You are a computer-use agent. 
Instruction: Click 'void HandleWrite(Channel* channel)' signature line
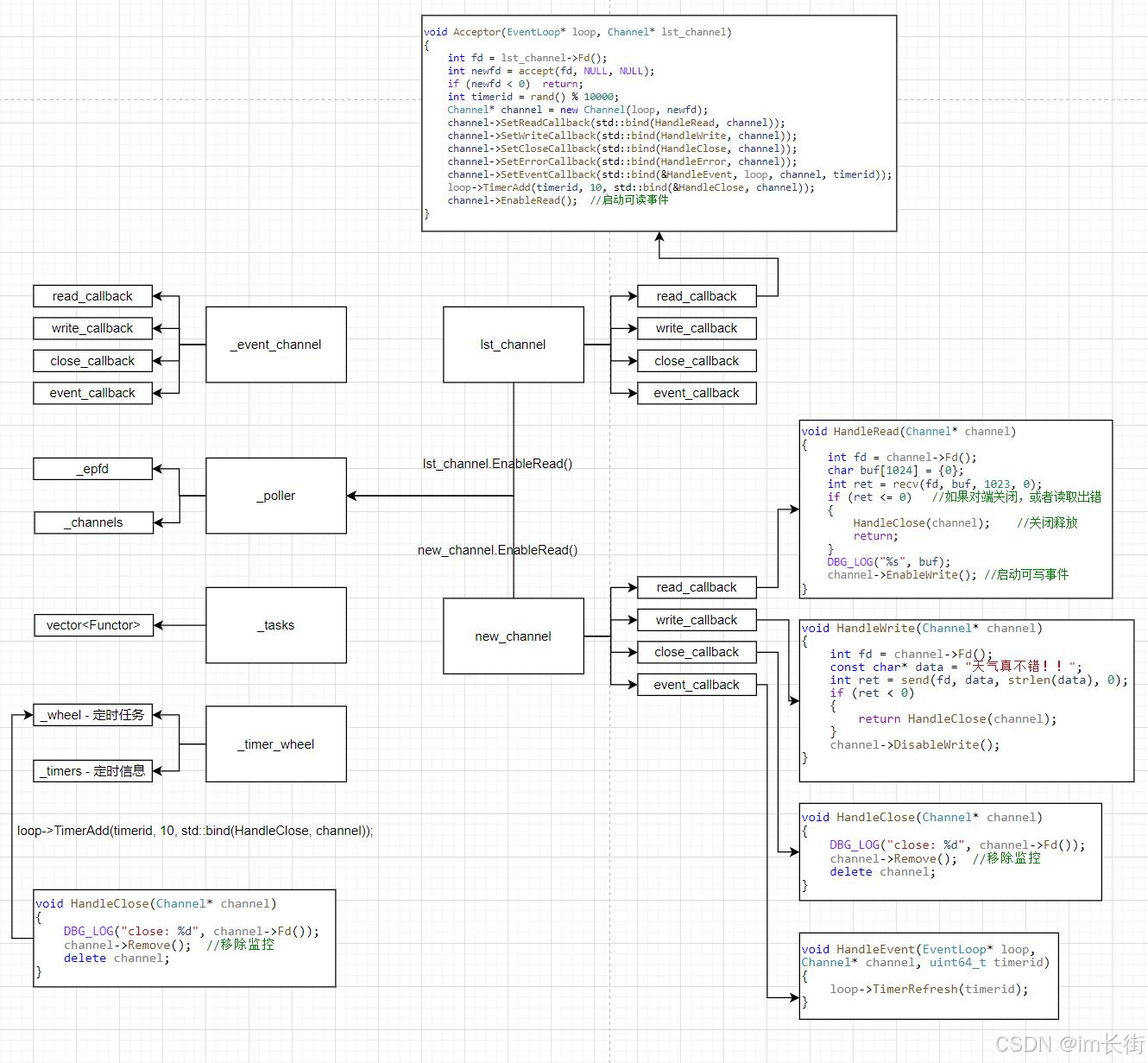tap(922, 629)
